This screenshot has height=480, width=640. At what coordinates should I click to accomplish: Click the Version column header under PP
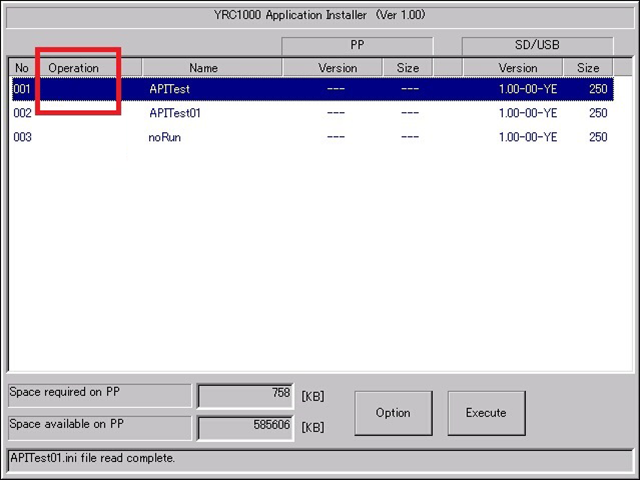pyautogui.click(x=337, y=68)
